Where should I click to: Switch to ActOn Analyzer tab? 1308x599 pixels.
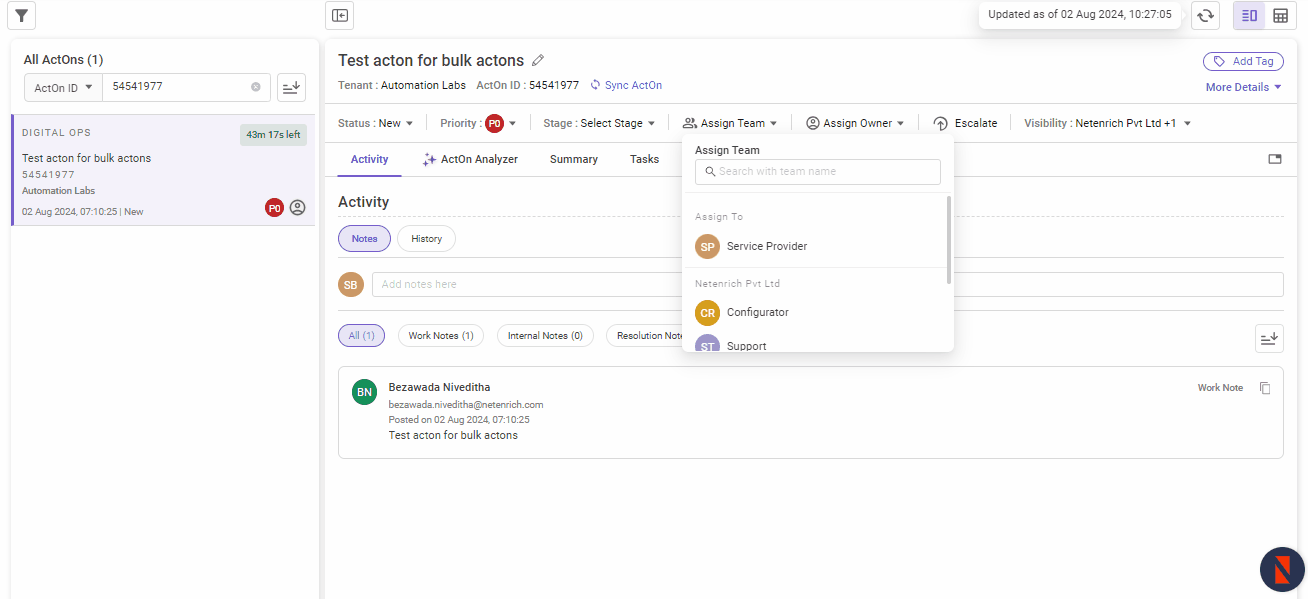coord(470,159)
